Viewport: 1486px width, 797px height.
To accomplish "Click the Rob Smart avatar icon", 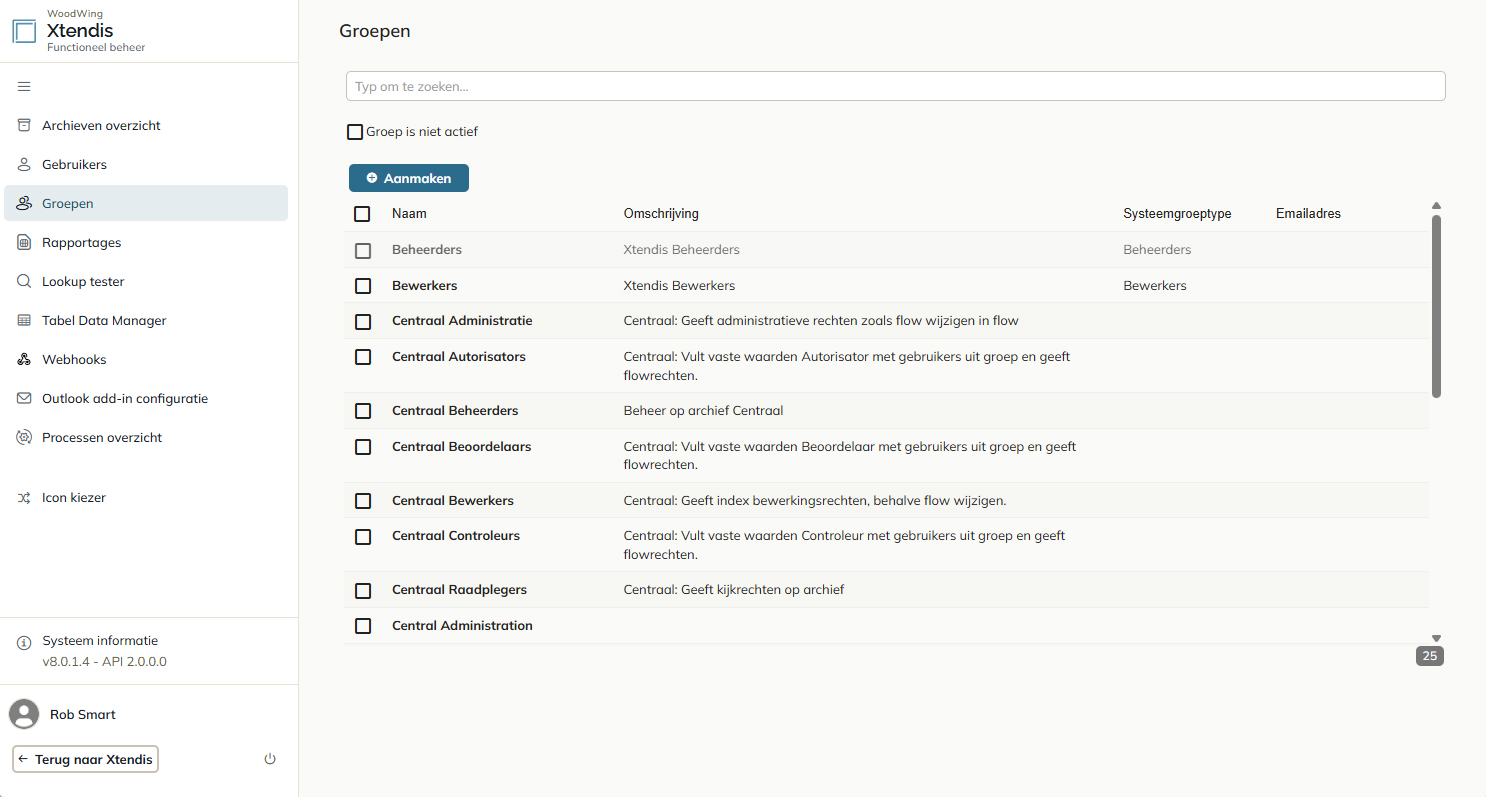I will (x=24, y=714).
